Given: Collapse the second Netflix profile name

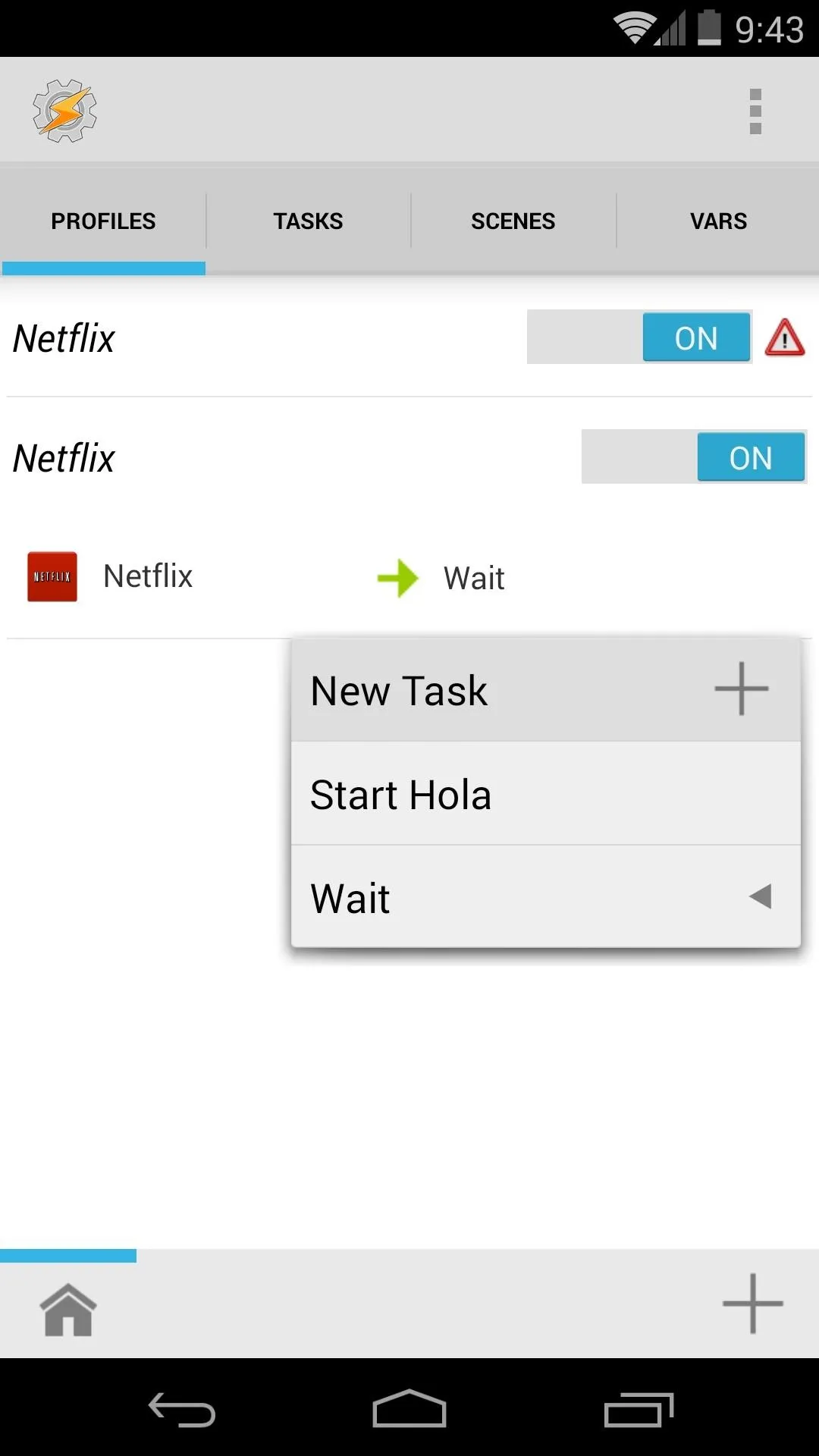Looking at the screenshot, I should pyautogui.click(x=64, y=458).
